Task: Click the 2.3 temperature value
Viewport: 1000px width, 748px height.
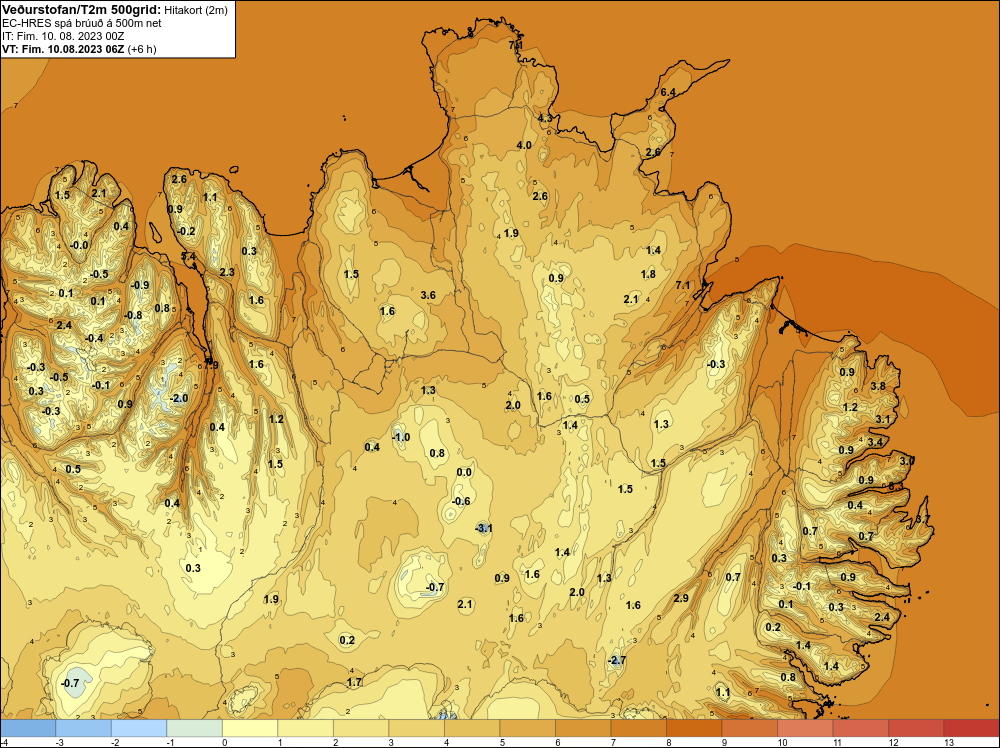Action: (x=227, y=272)
